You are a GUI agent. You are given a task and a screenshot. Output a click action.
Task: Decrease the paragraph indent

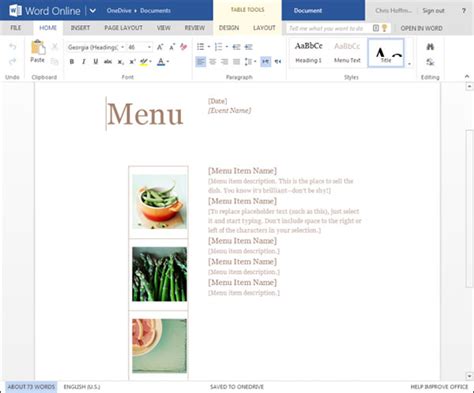pos(236,47)
